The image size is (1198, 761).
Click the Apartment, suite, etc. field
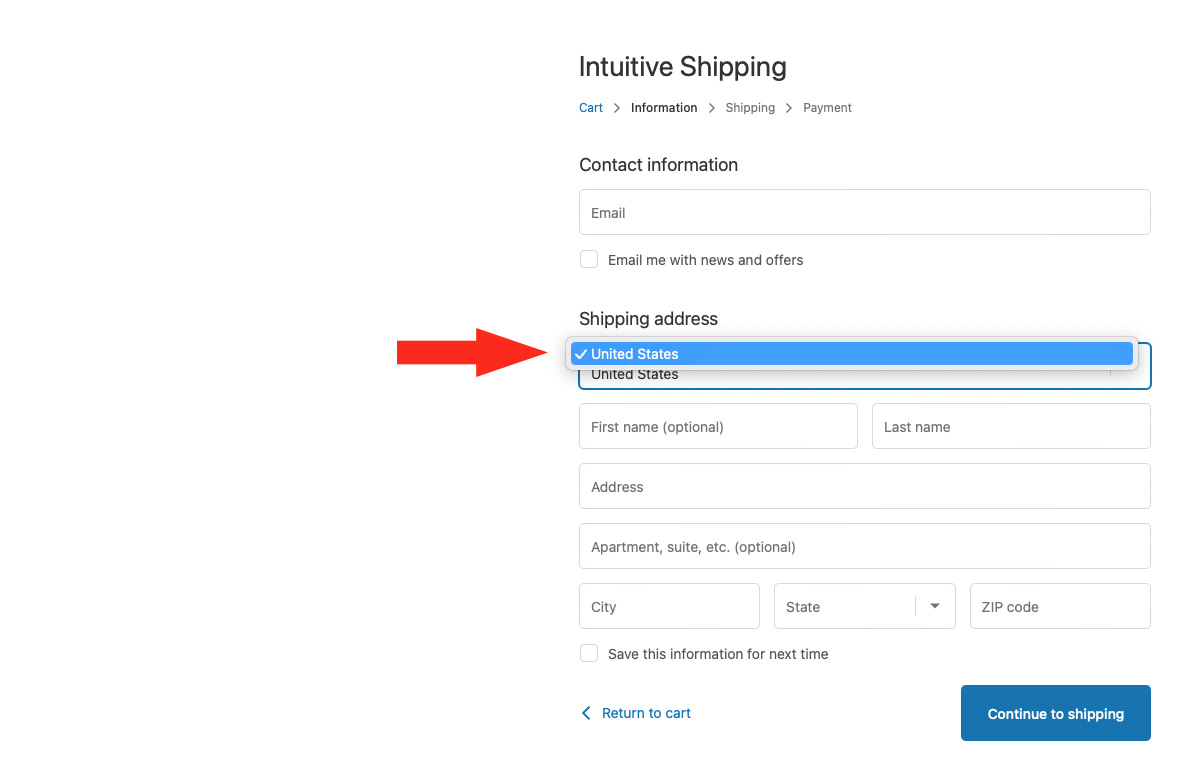point(864,546)
